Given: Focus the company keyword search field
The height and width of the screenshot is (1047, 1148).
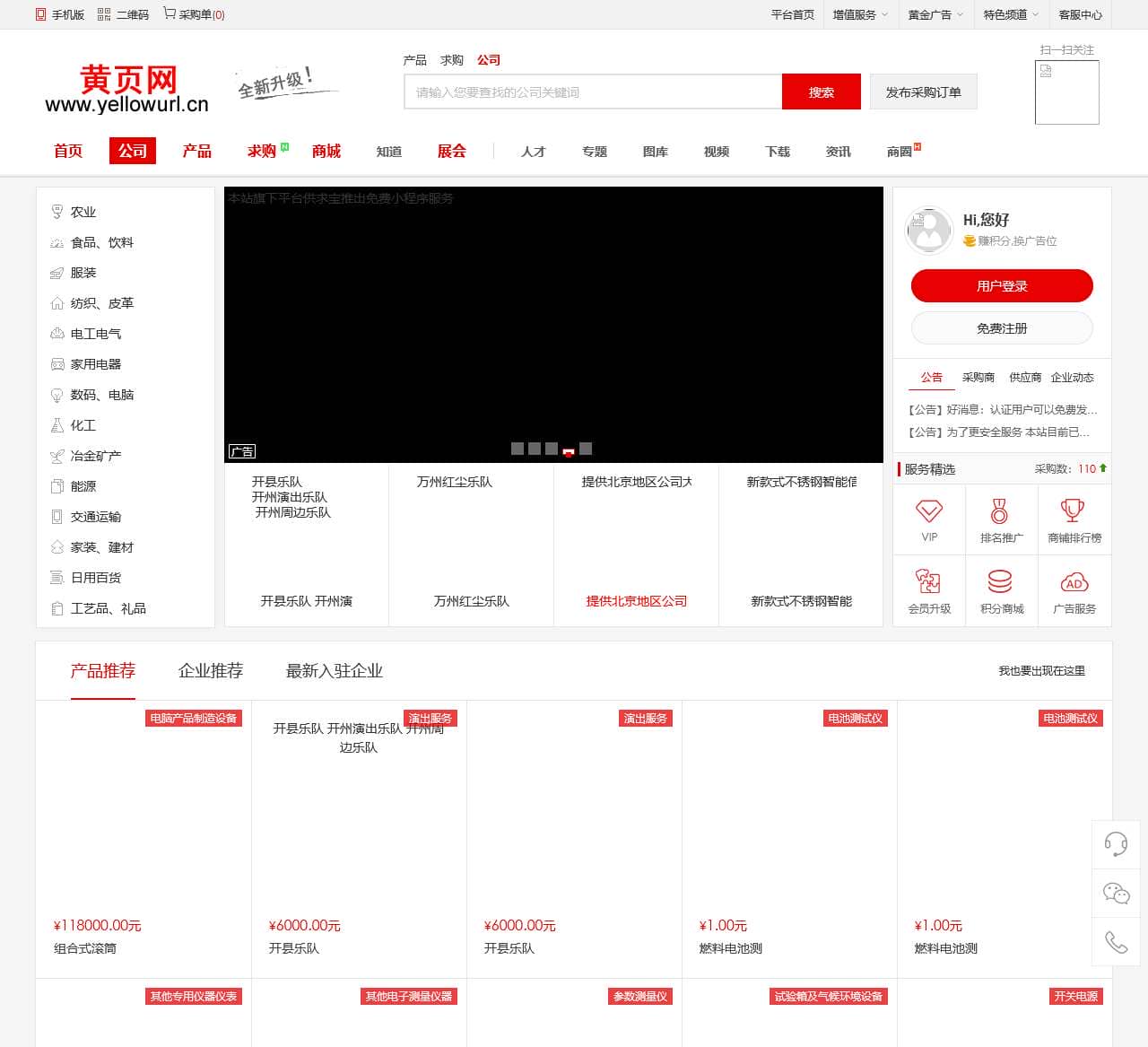Looking at the screenshot, I should click(x=593, y=92).
